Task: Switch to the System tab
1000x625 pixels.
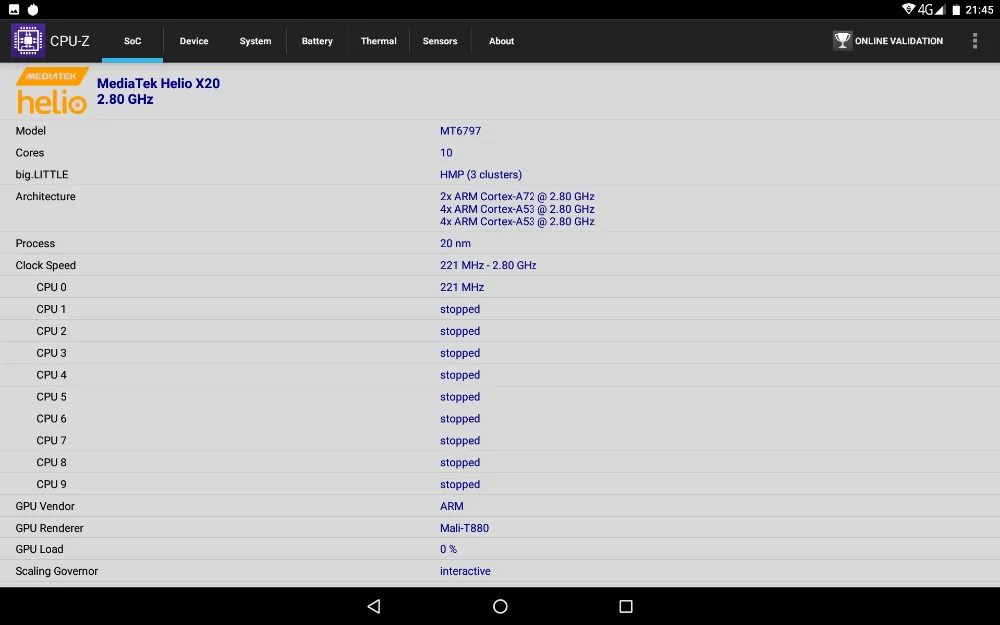Action: click(x=255, y=41)
